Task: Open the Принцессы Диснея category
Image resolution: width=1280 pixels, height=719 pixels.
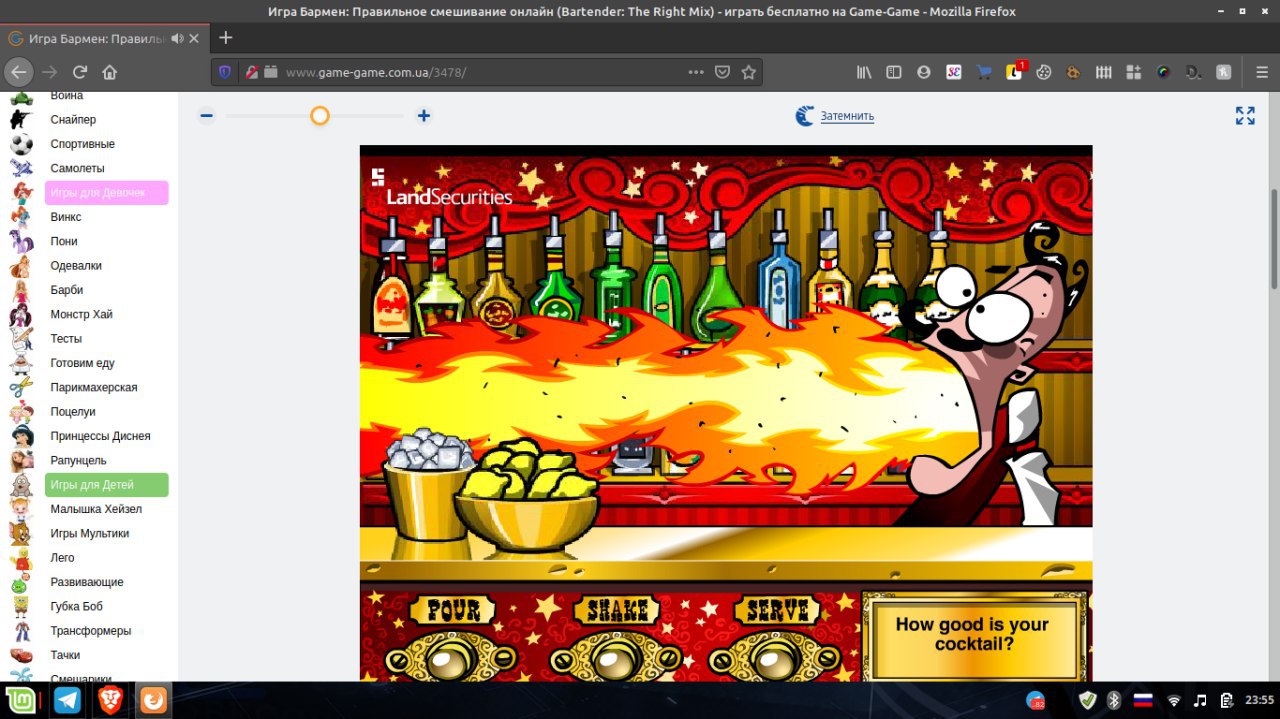Action: 100,436
